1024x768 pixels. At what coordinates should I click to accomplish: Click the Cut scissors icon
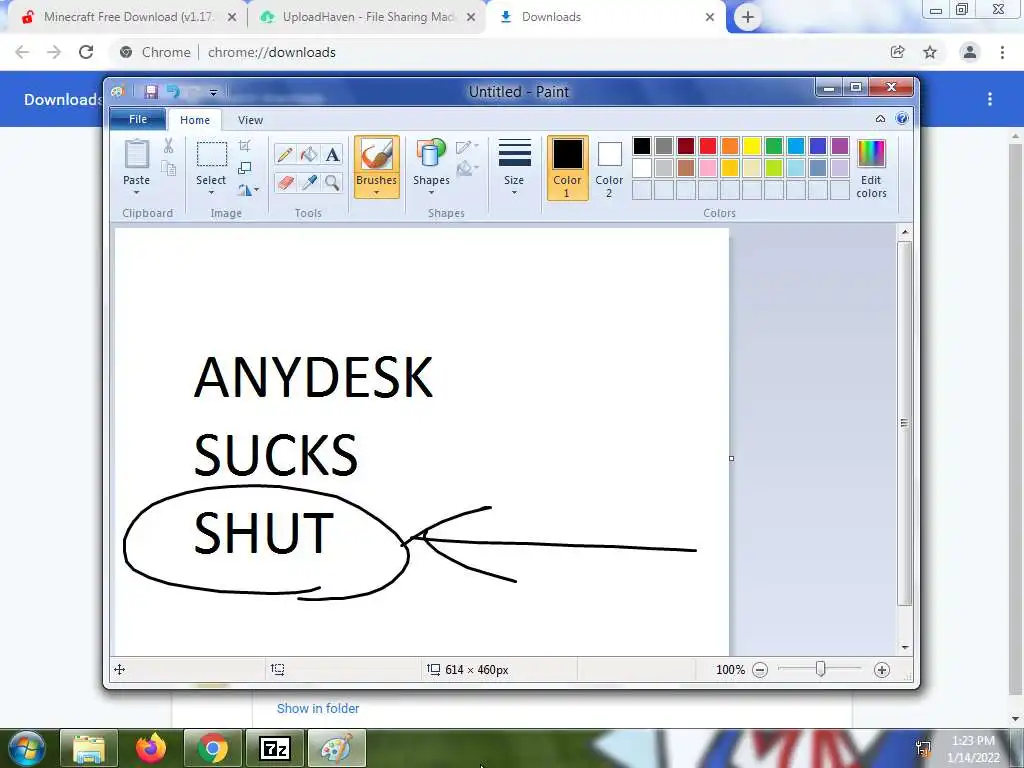pyautogui.click(x=168, y=146)
